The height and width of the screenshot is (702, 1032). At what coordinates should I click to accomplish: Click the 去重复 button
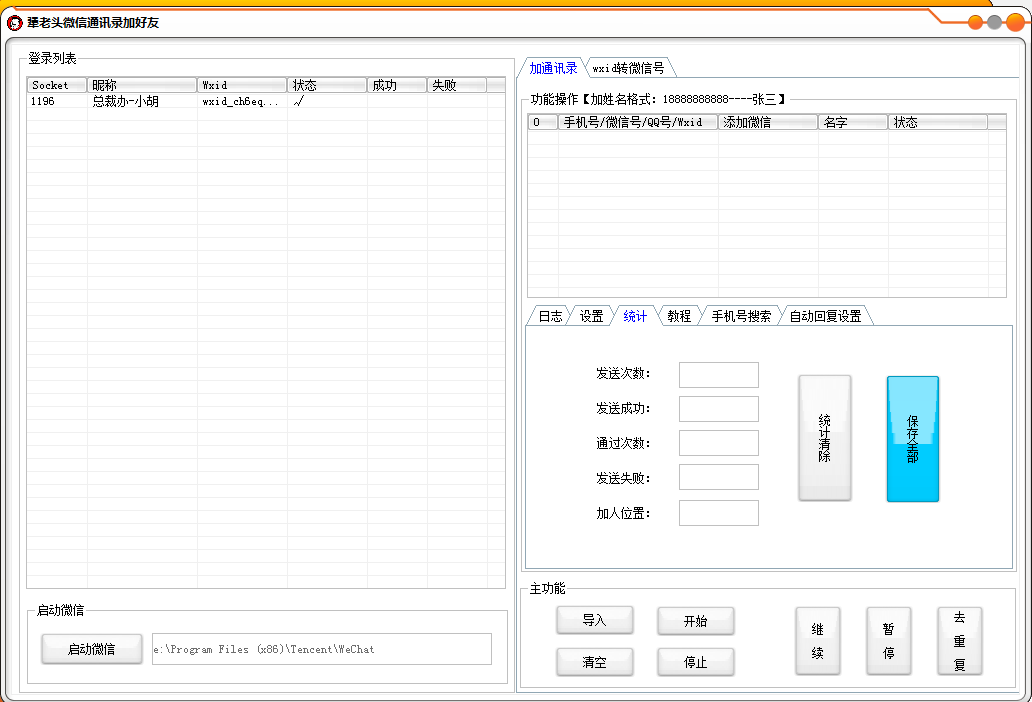pyautogui.click(x=960, y=641)
